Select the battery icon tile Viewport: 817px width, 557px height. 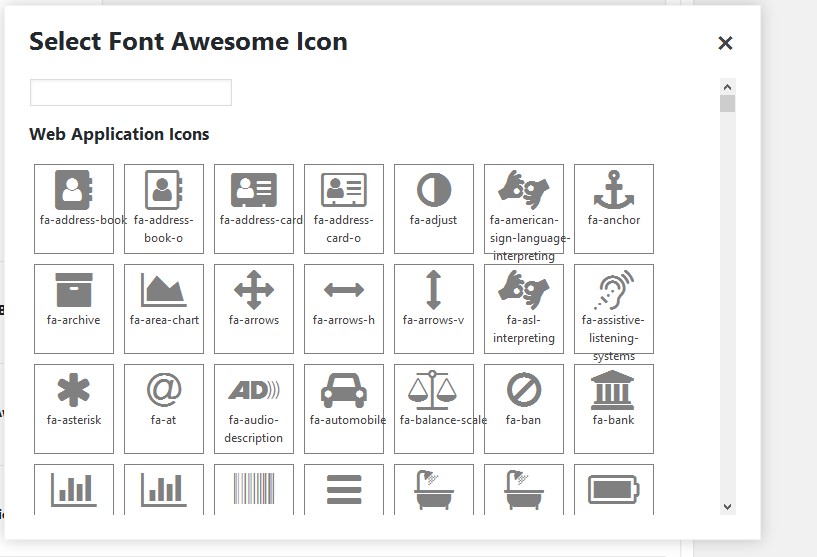614,489
